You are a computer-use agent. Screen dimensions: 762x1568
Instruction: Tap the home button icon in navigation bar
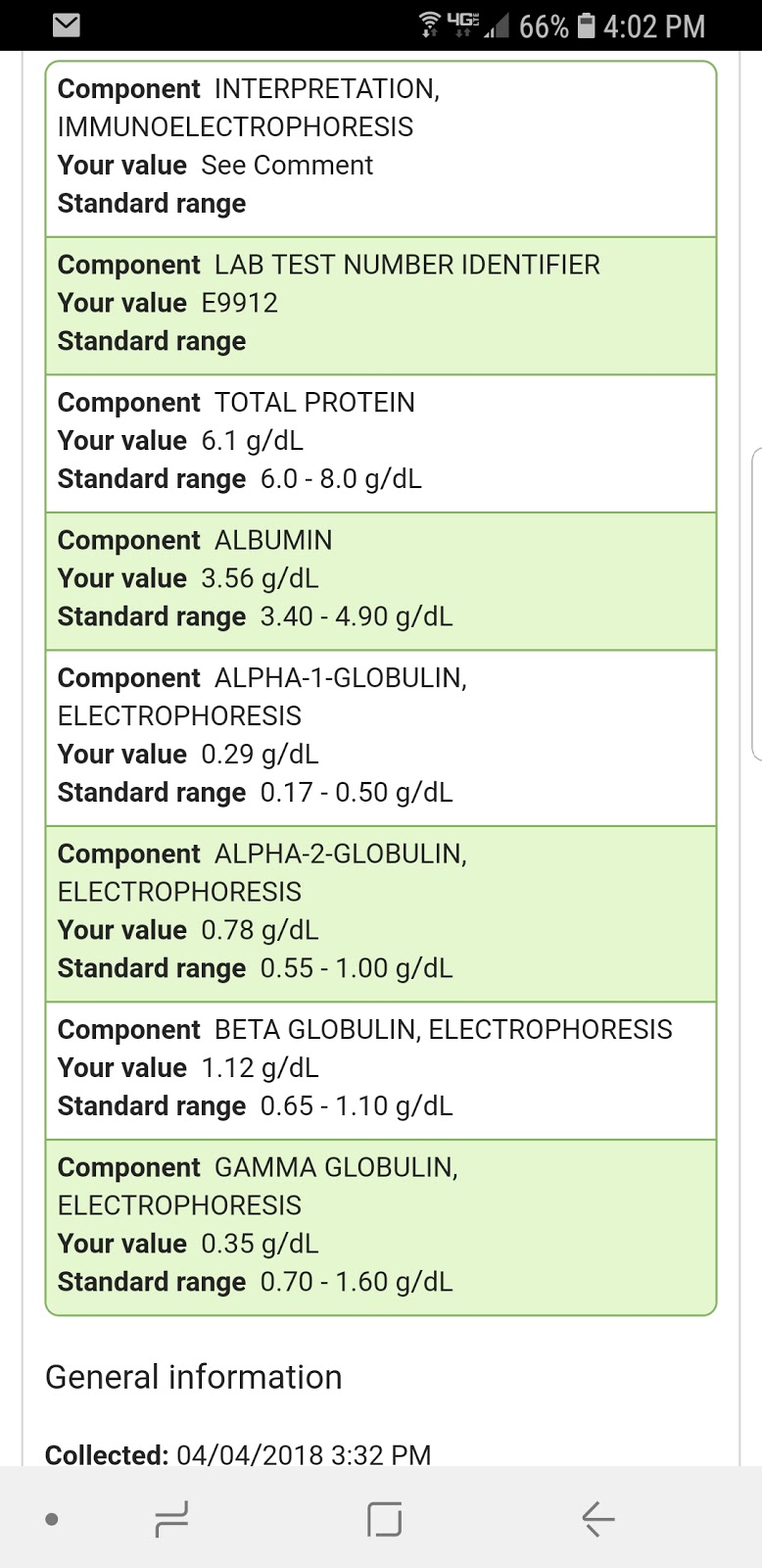click(384, 1519)
